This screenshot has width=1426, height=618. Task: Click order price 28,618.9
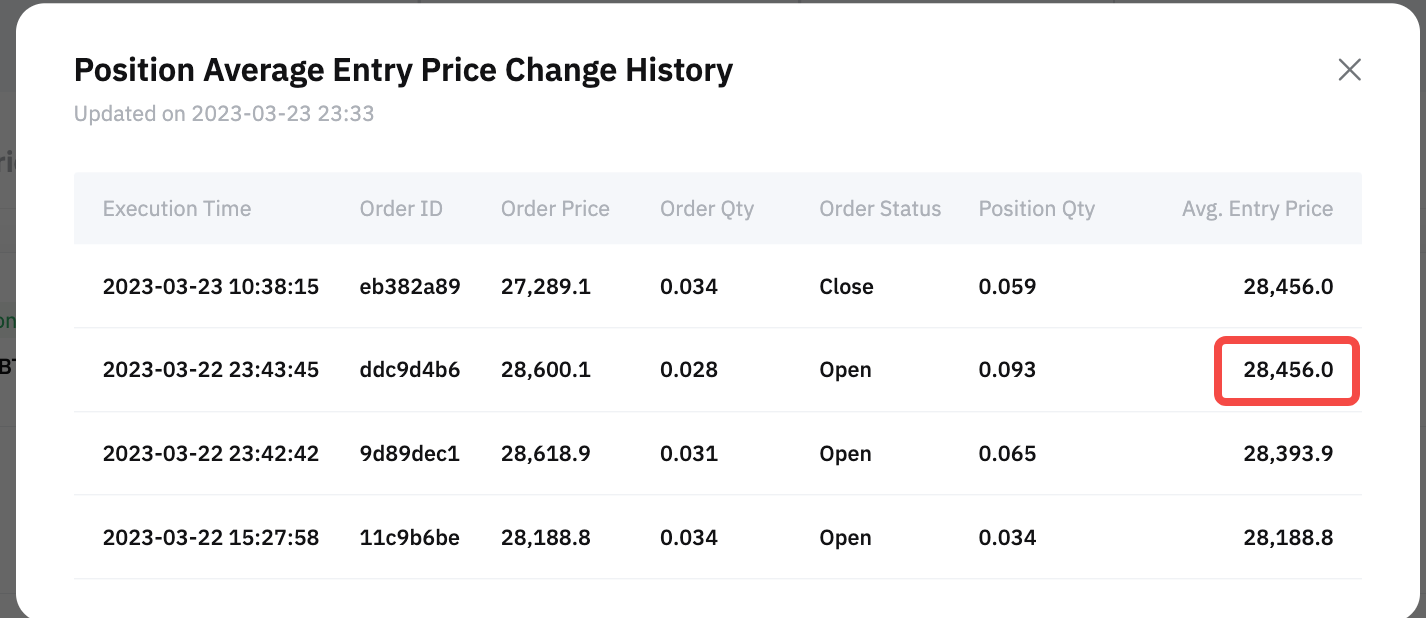point(546,454)
